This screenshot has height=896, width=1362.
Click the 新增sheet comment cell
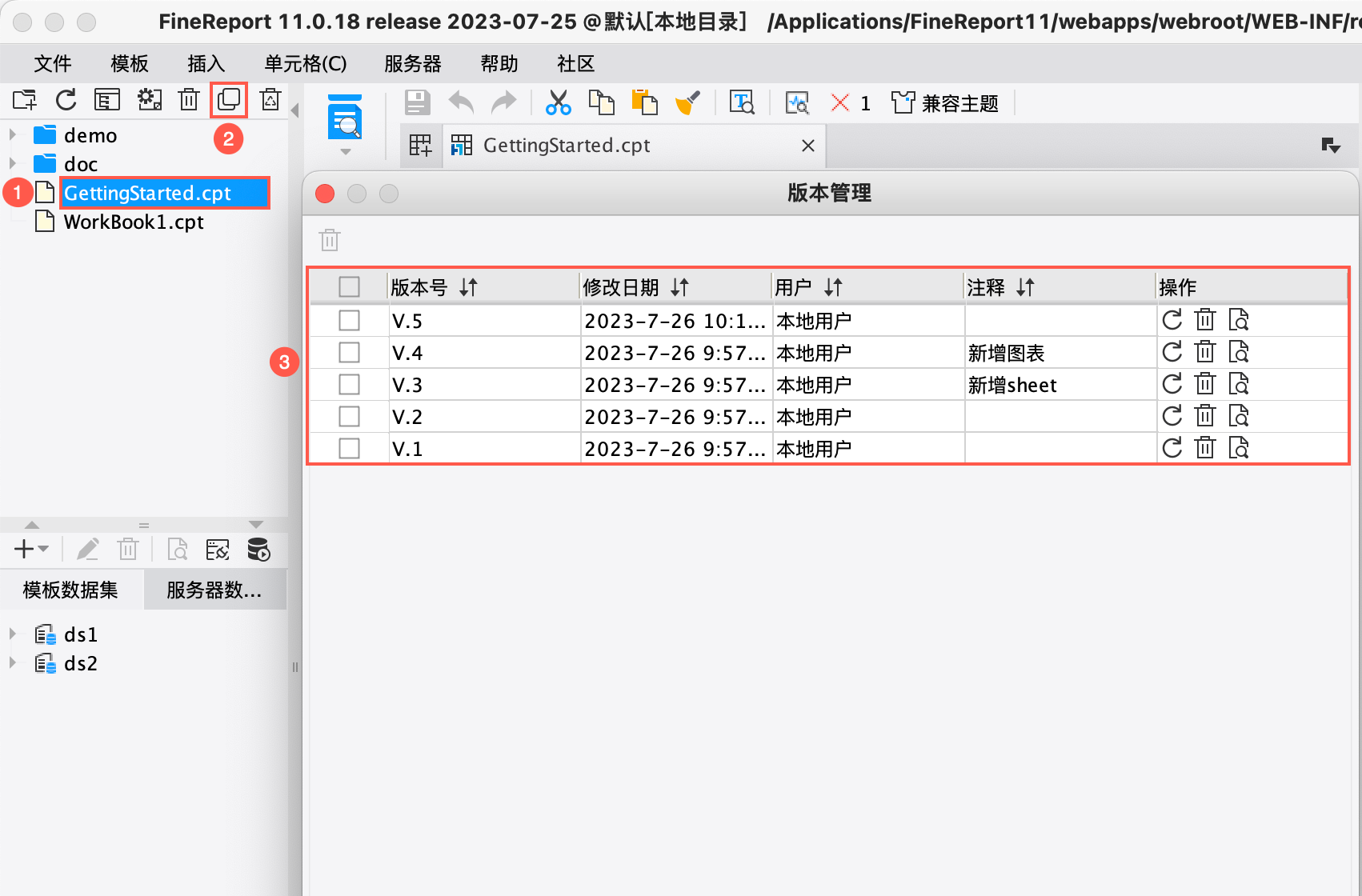[x=1060, y=384]
